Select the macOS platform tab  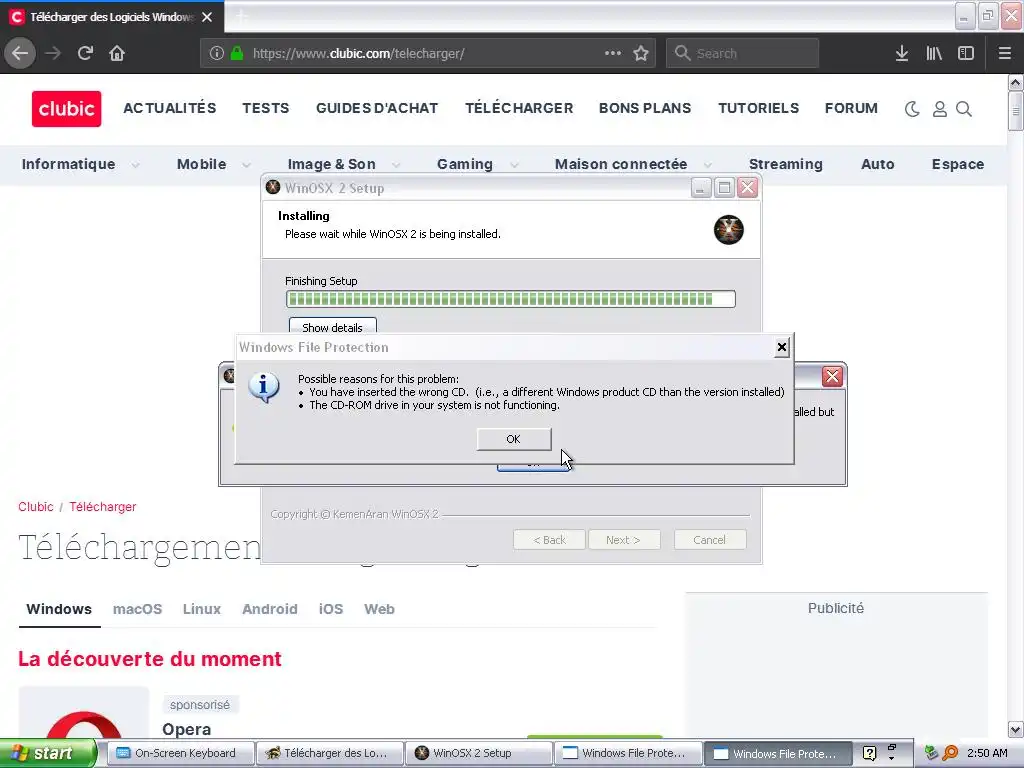(x=137, y=609)
